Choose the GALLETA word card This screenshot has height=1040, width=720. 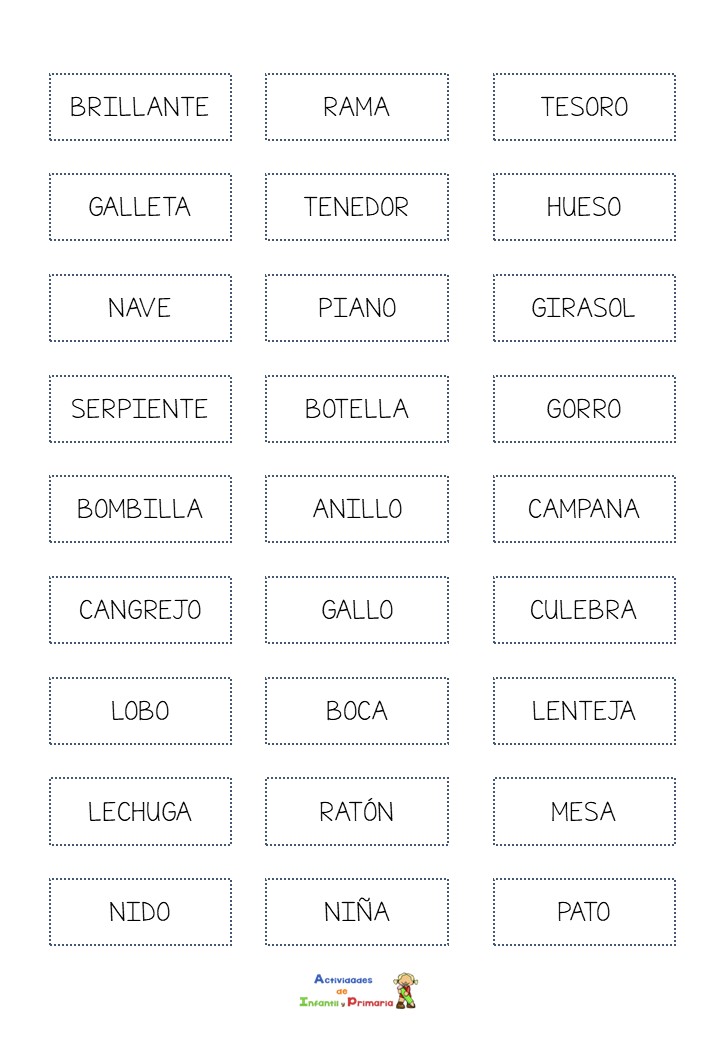[x=141, y=207]
